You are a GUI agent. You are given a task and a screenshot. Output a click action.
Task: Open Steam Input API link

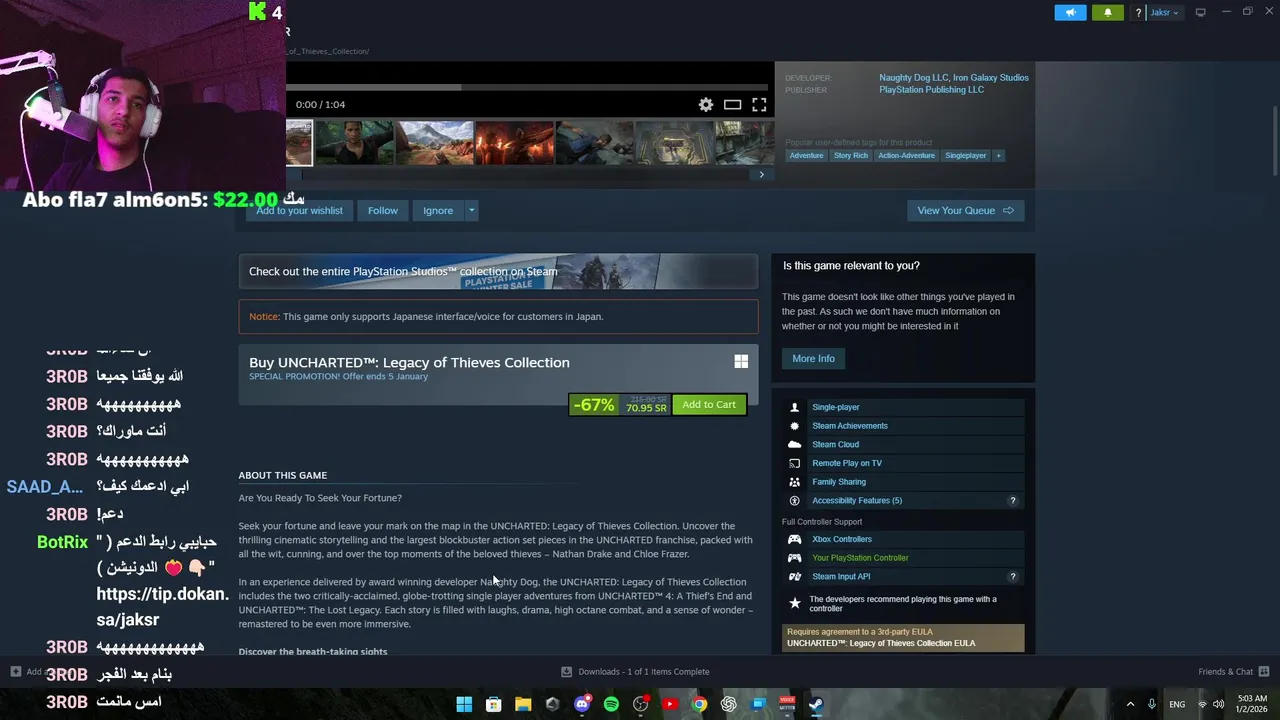coord(841,577)
